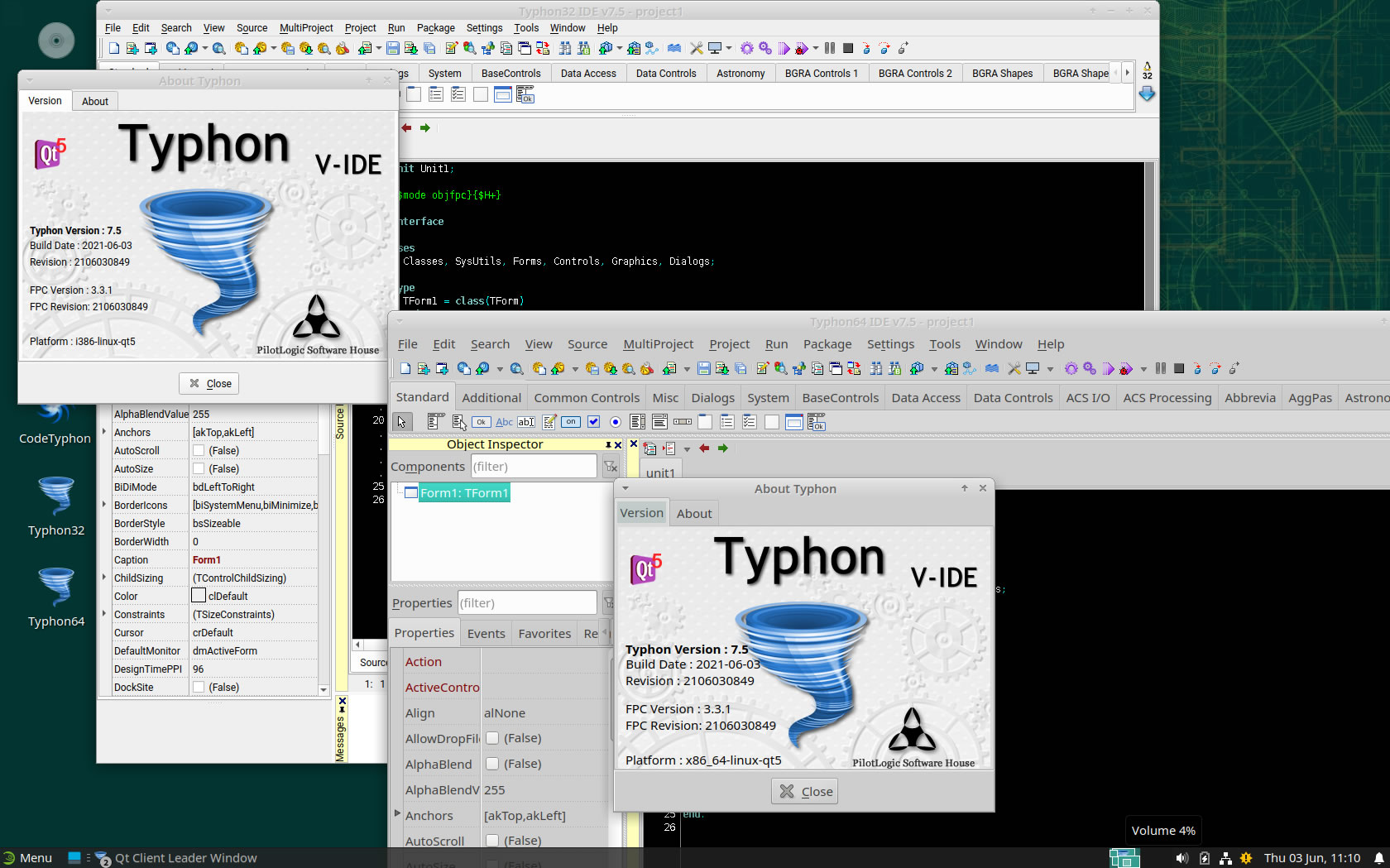Open the Menu button on the taskbar
The width and height of the screenshot is (1390, 868).
pyautogui.click(x=27, y=858)
